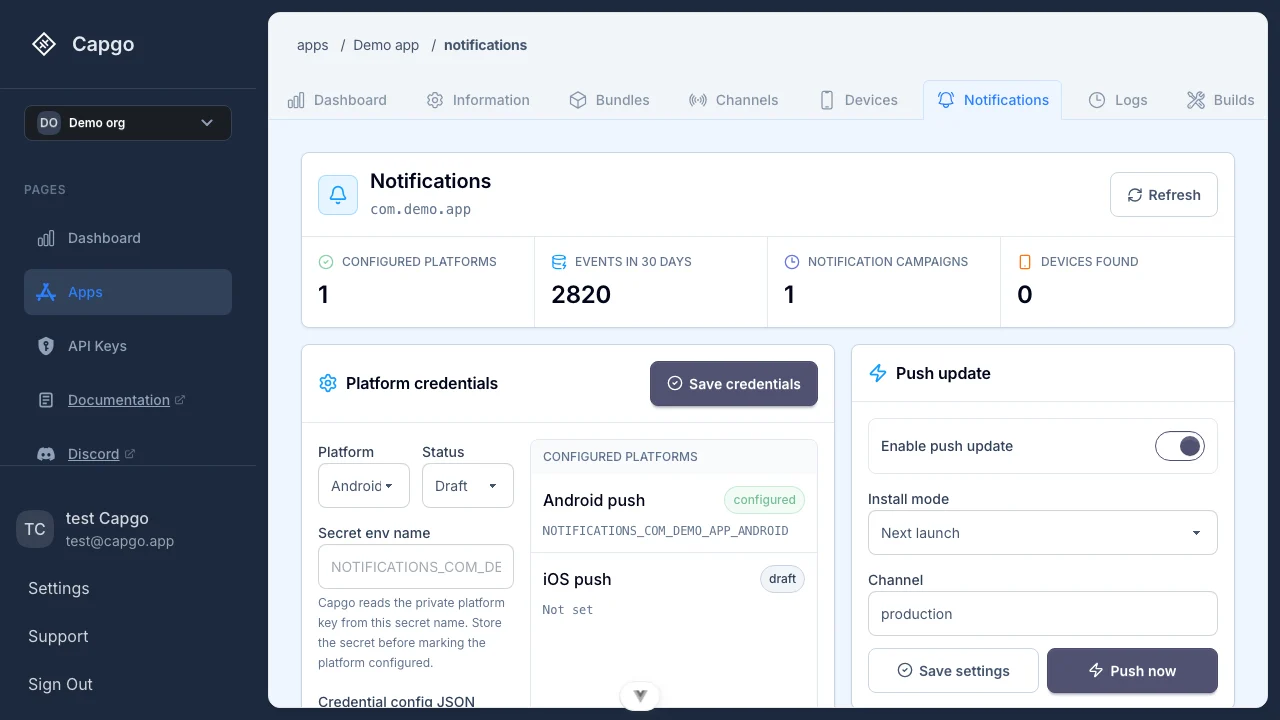Switch to the Devices tab

click(858, 100)
